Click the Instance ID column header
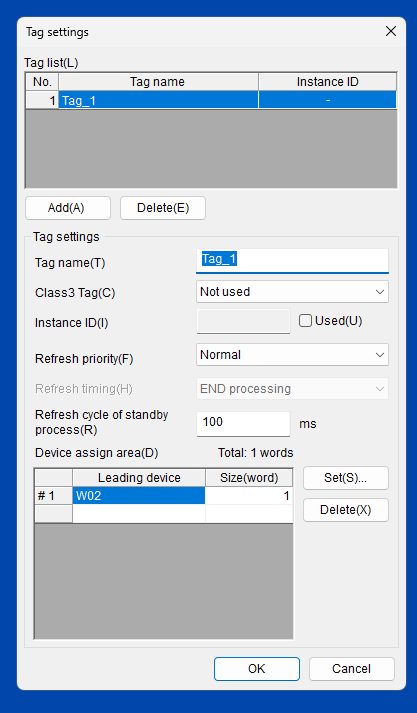Screen dimensions: 417x713 point(327,82)
